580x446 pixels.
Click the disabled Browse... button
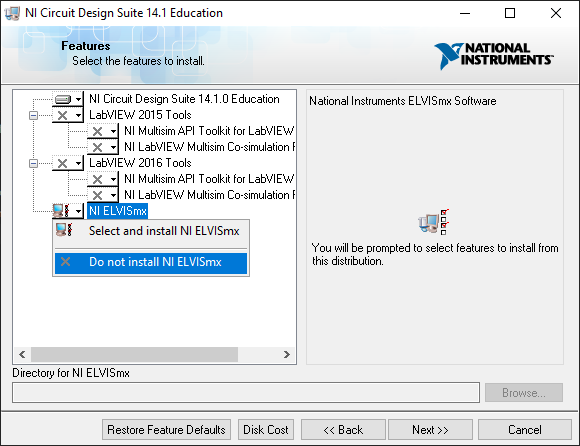pyautogui.click(x=524, y=393)
